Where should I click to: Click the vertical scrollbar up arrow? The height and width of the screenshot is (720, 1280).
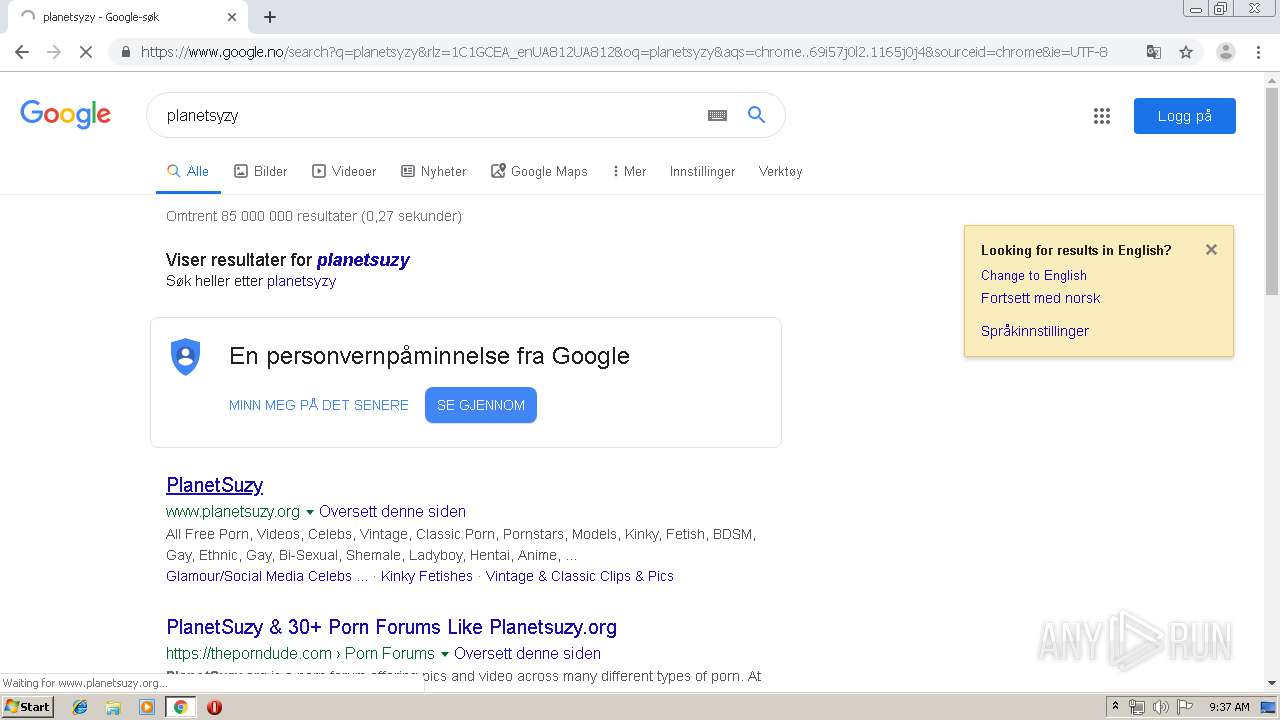pyautogui.click(x=1271, y=82)
